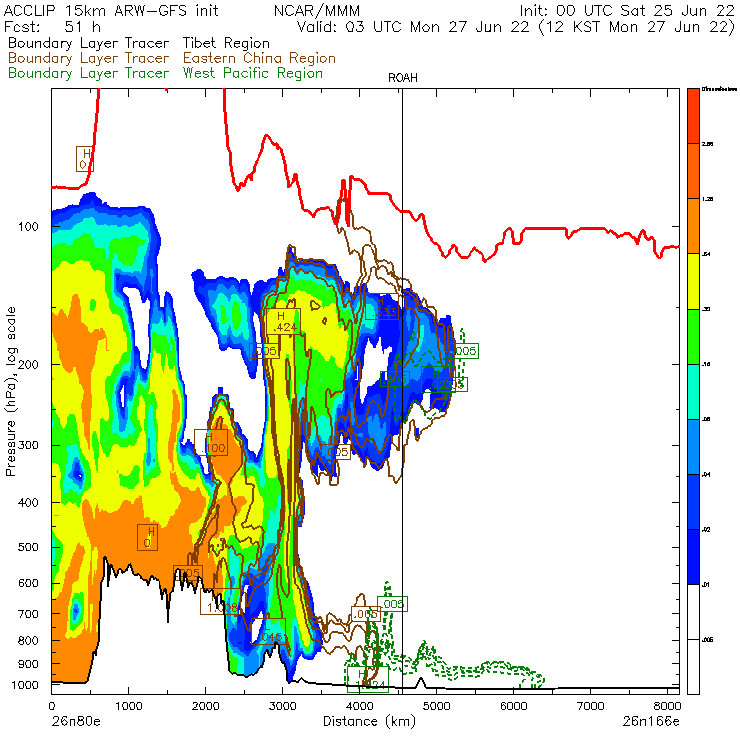Select the yellow colorbar segment above .32
The width and height of the screenshot is (740, 740).
[693, 281]
